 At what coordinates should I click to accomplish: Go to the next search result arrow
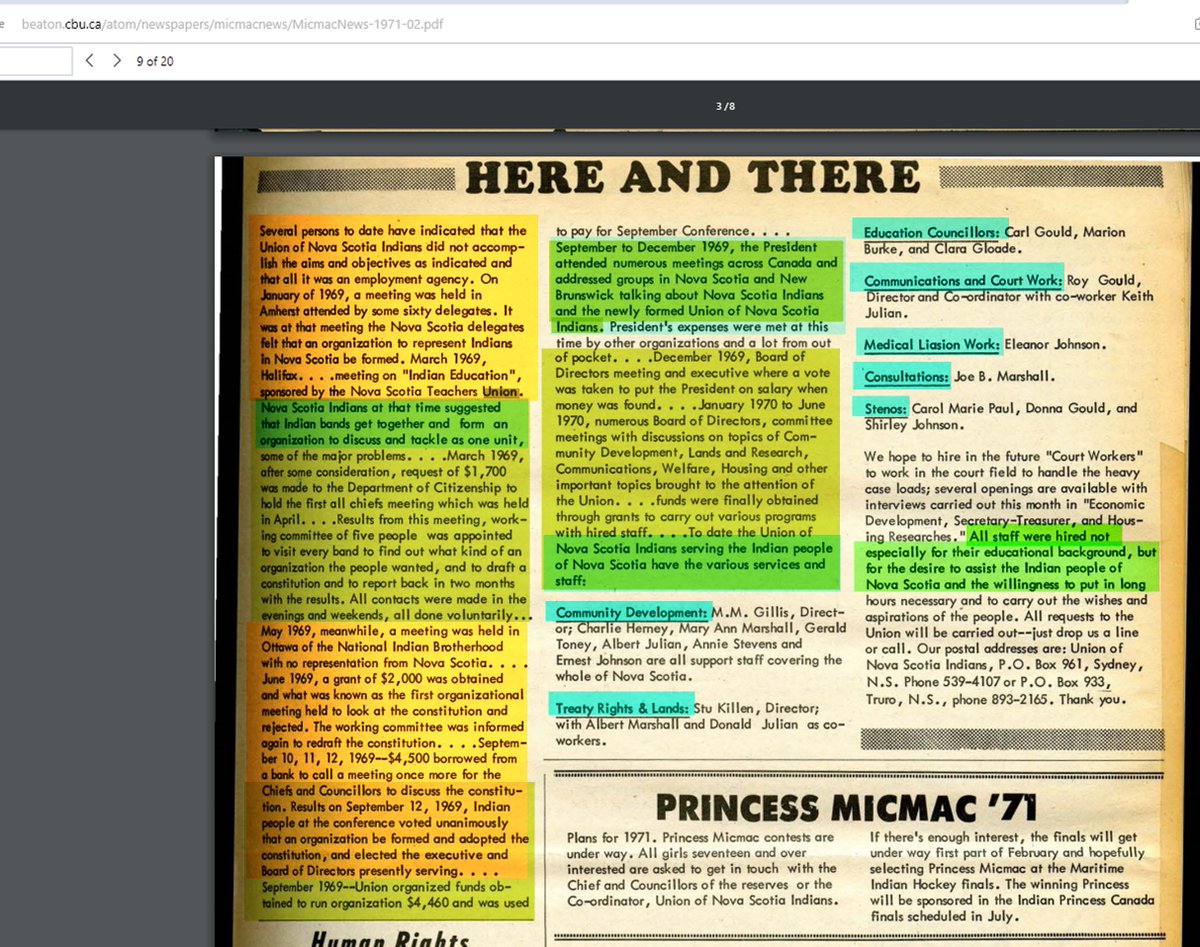pos(117,61)
